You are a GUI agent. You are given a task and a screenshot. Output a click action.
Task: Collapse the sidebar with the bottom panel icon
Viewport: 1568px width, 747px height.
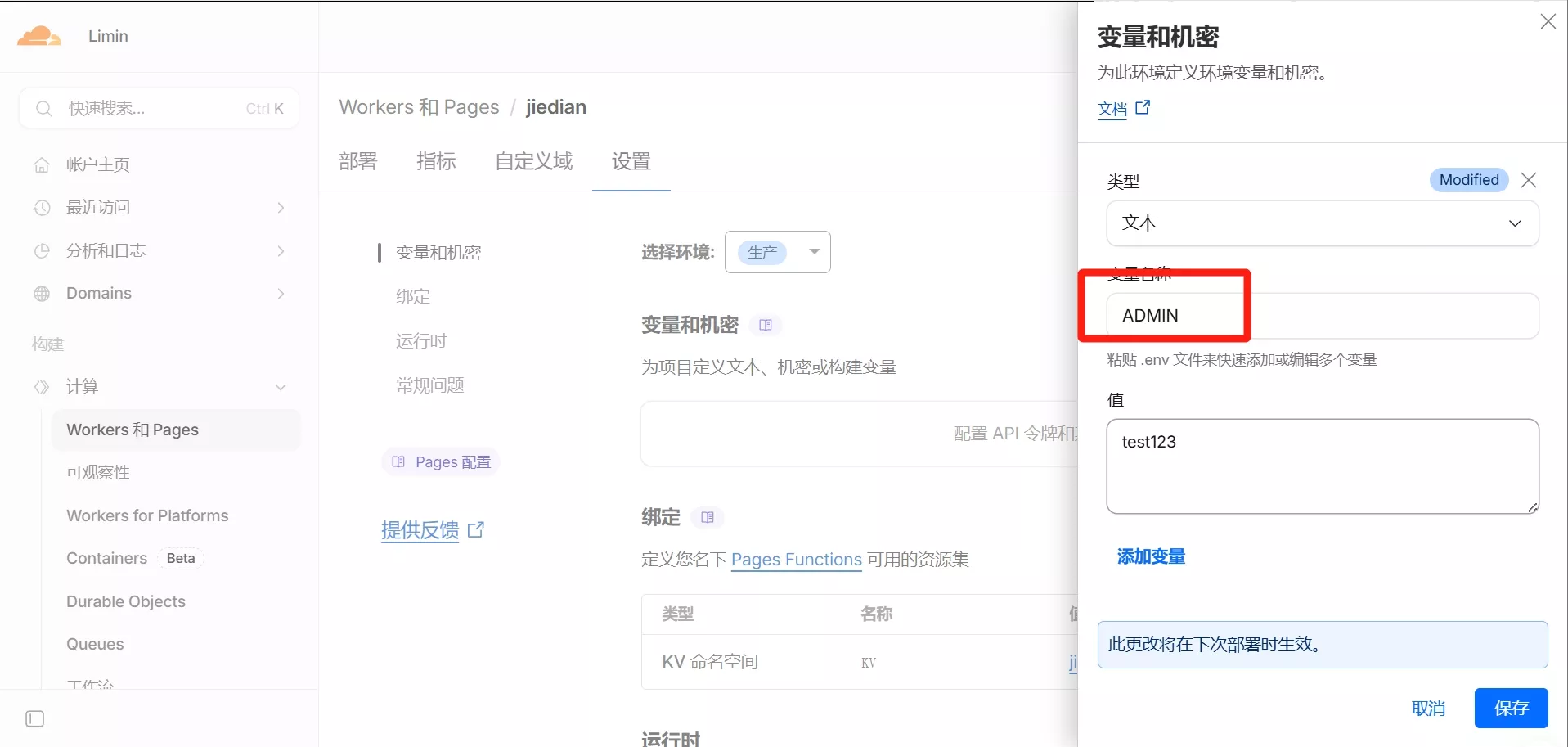[x=35, y=719]
